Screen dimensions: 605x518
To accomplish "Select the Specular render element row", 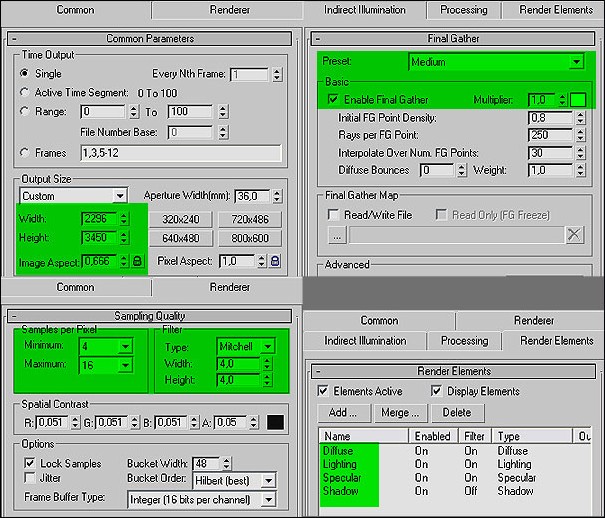I will [x=455, y=478].
